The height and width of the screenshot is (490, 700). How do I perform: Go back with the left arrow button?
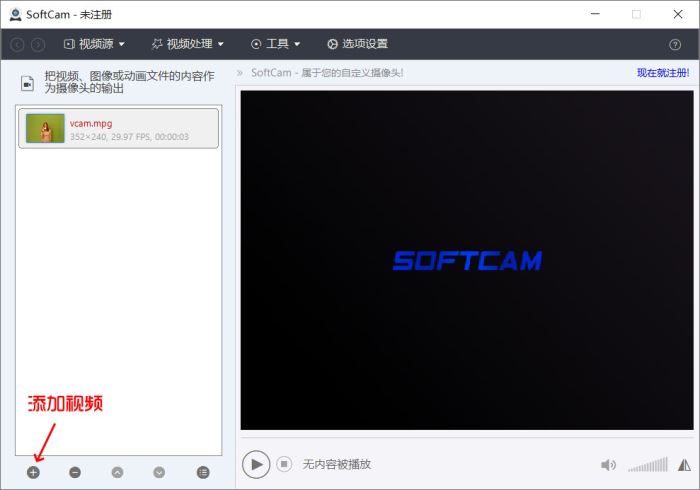(x=17, y=44)
